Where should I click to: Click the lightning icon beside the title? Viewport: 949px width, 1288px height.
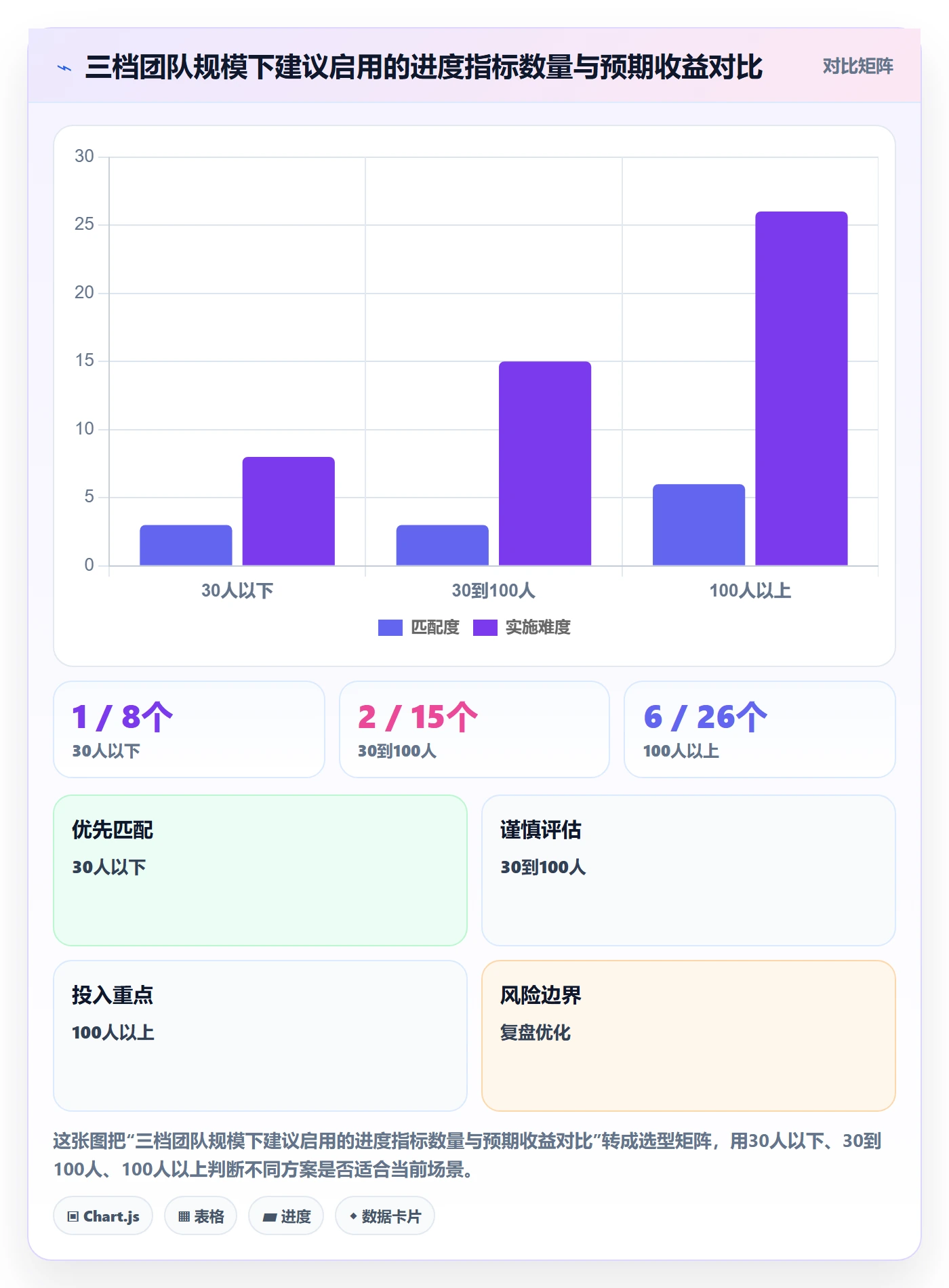[64, 68]
